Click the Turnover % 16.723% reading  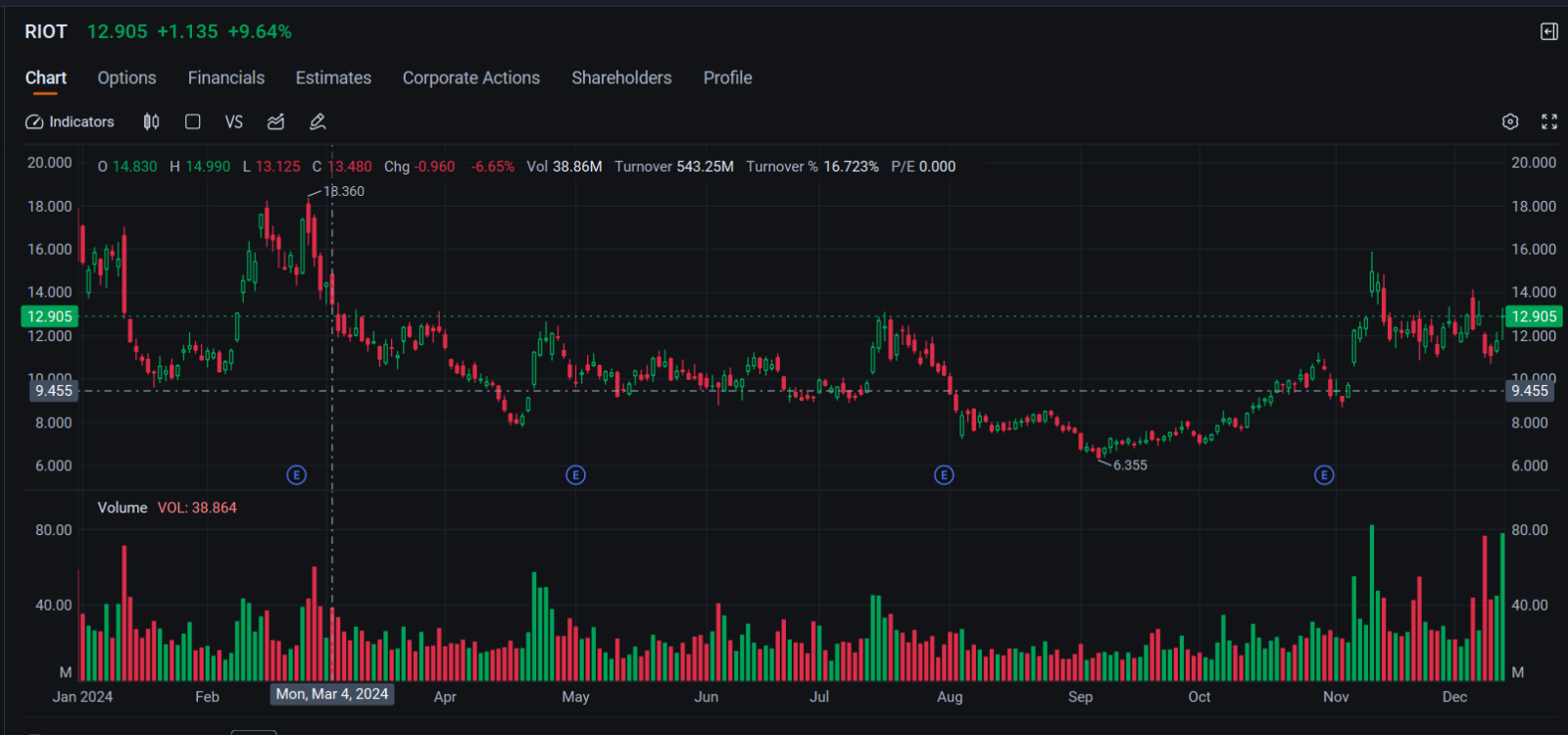812,167
